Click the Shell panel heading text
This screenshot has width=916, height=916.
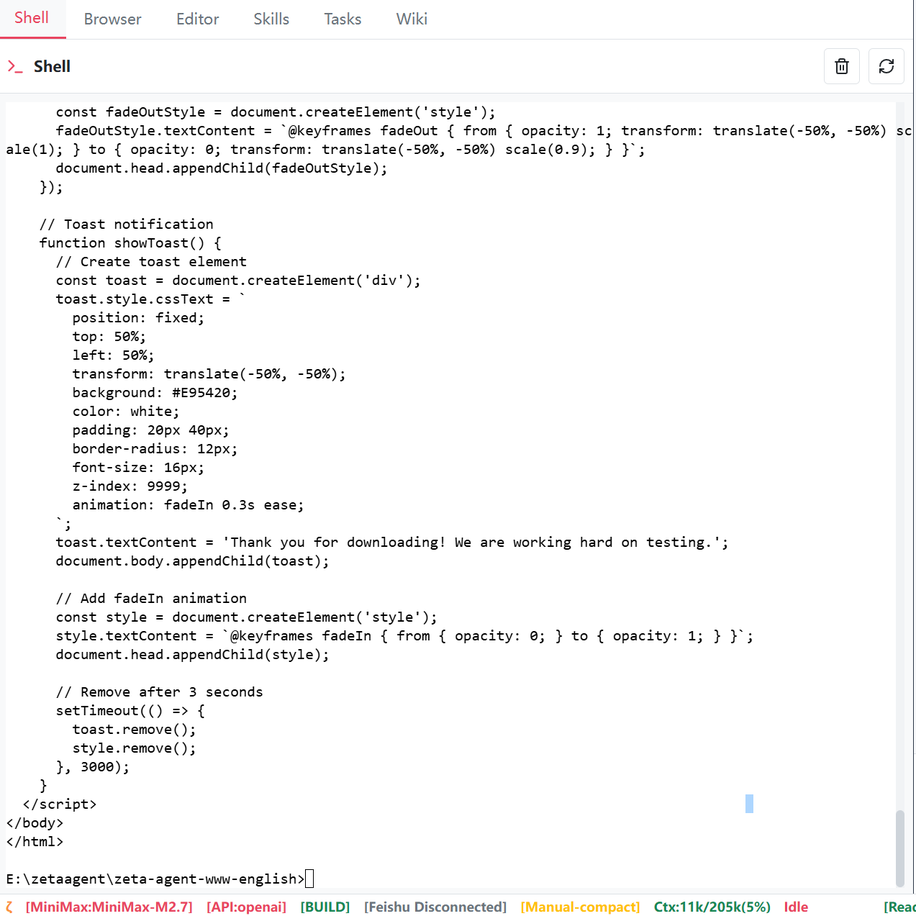(x=52, y=66)
